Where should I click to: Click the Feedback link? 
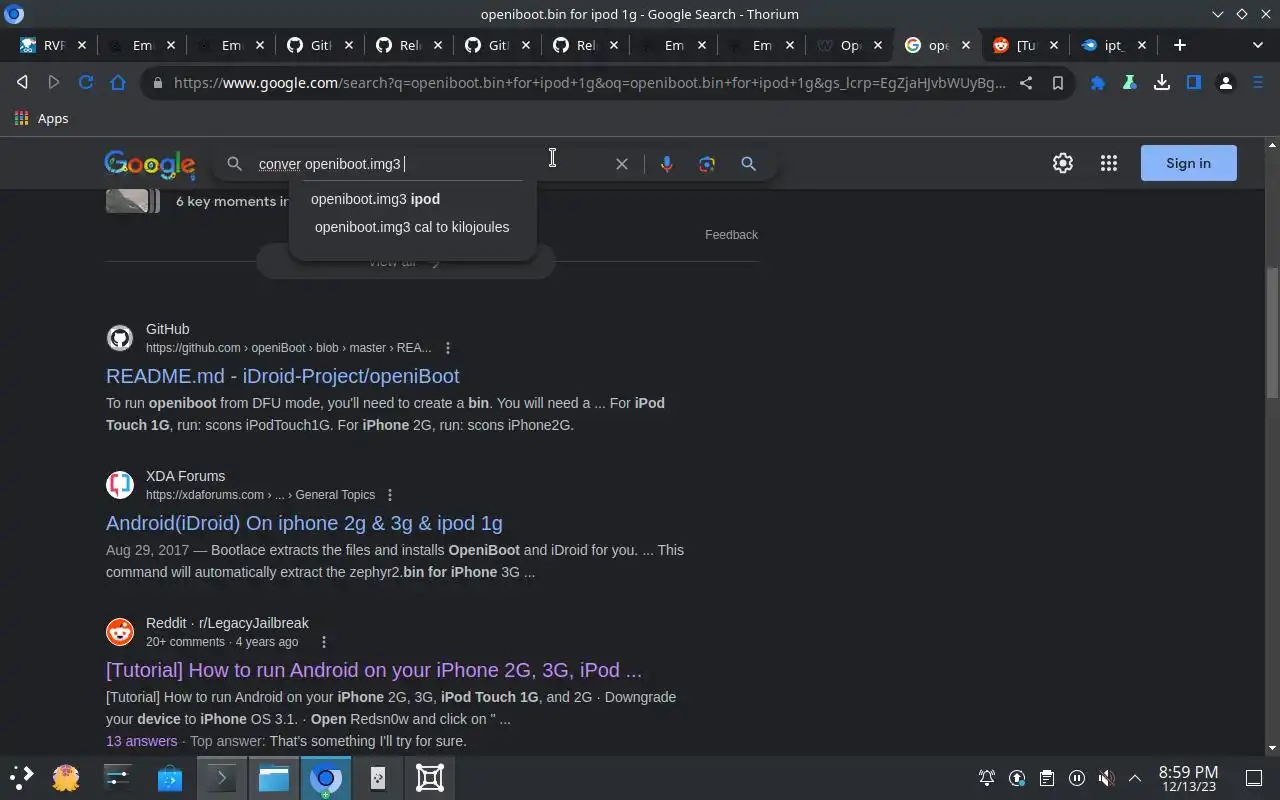pos(731,235)
